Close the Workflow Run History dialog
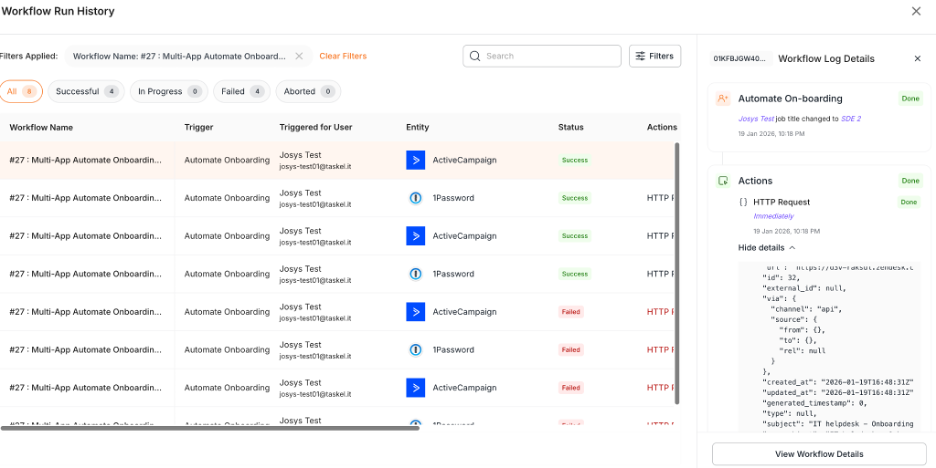 (x=916, y=11)
